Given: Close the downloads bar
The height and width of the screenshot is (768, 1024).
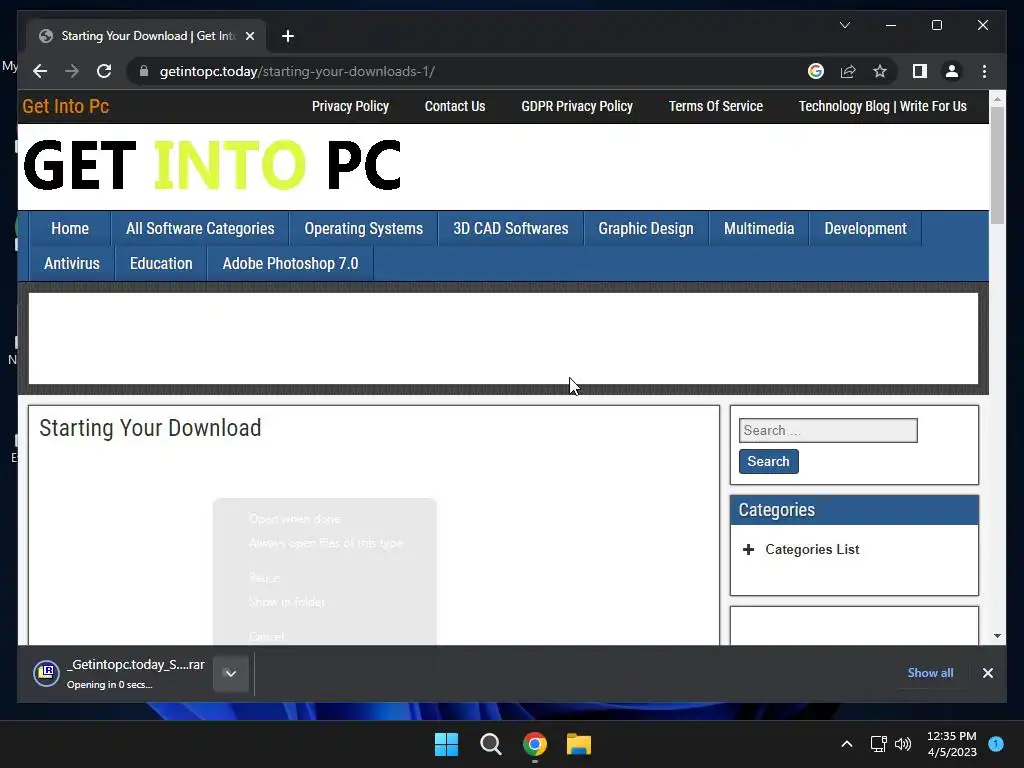Looking at the screenshot, I should [x=987, y=673].
